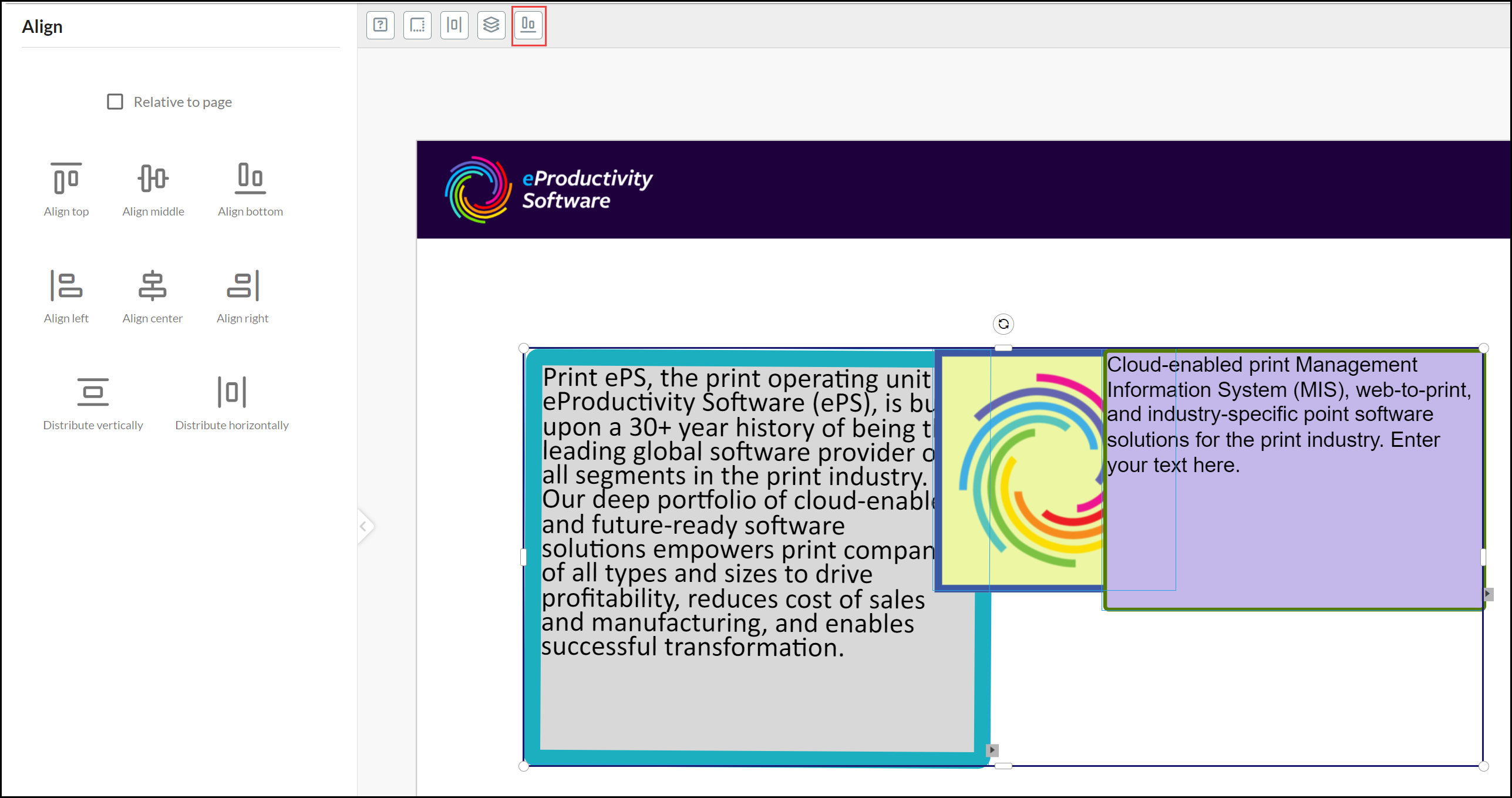
Task: Distribute the selected objects horizontally
Action: click(x=231, y=392)
